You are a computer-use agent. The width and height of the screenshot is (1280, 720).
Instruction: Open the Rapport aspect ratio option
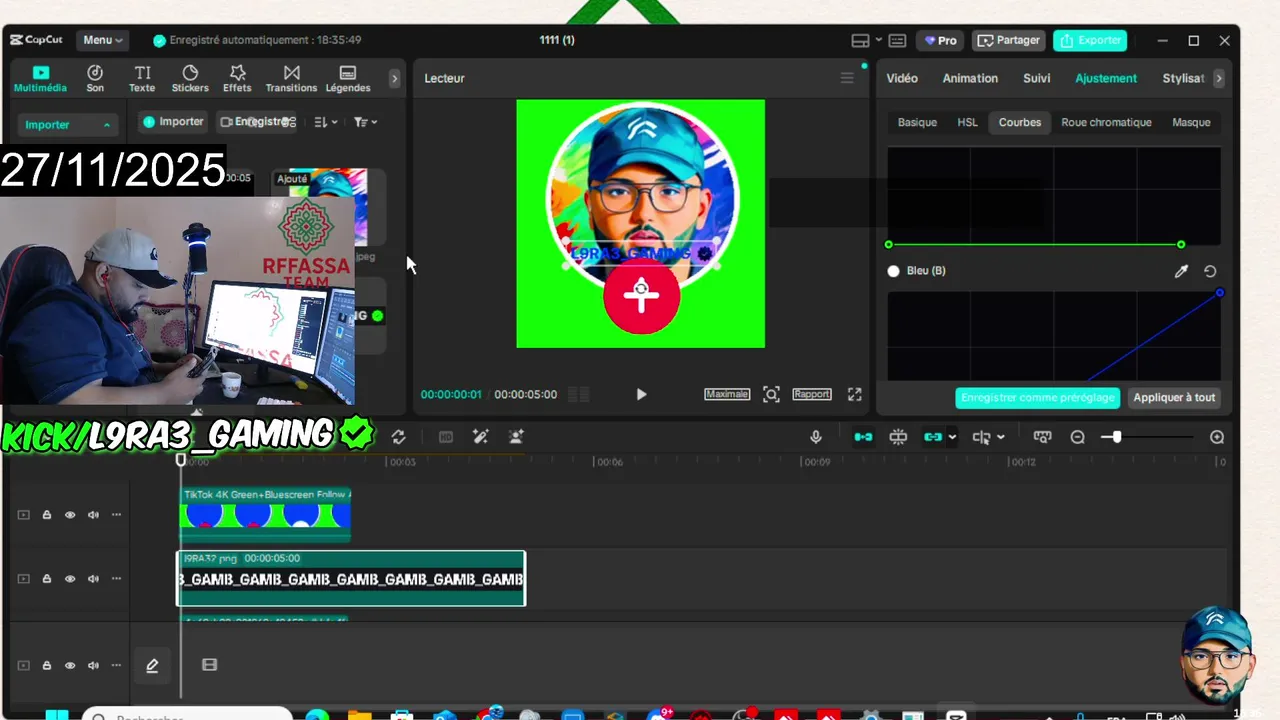pyautogui.click(x=812, y=394)
